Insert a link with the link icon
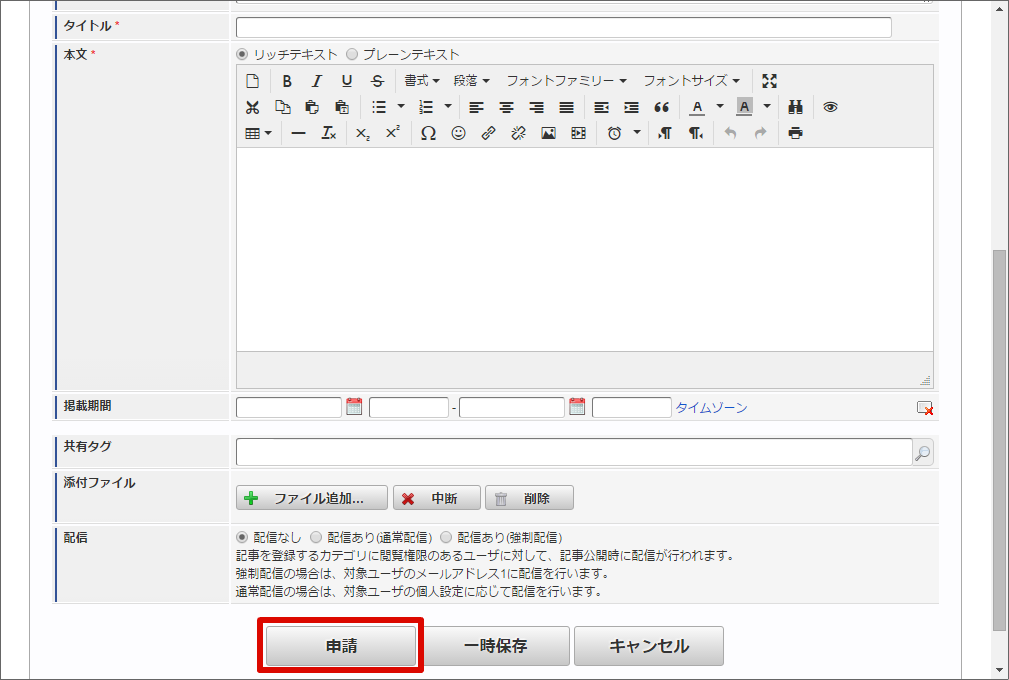1009x680 pixels. point(488,133)
